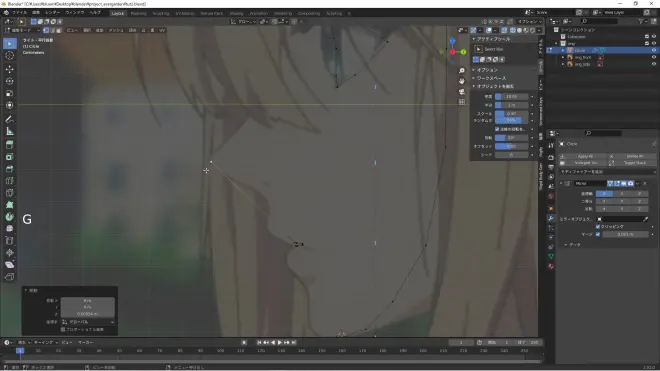660x371 pixels.
Task: Click the eyedropper beside the mirror object field
Action: tap(646, 219)
